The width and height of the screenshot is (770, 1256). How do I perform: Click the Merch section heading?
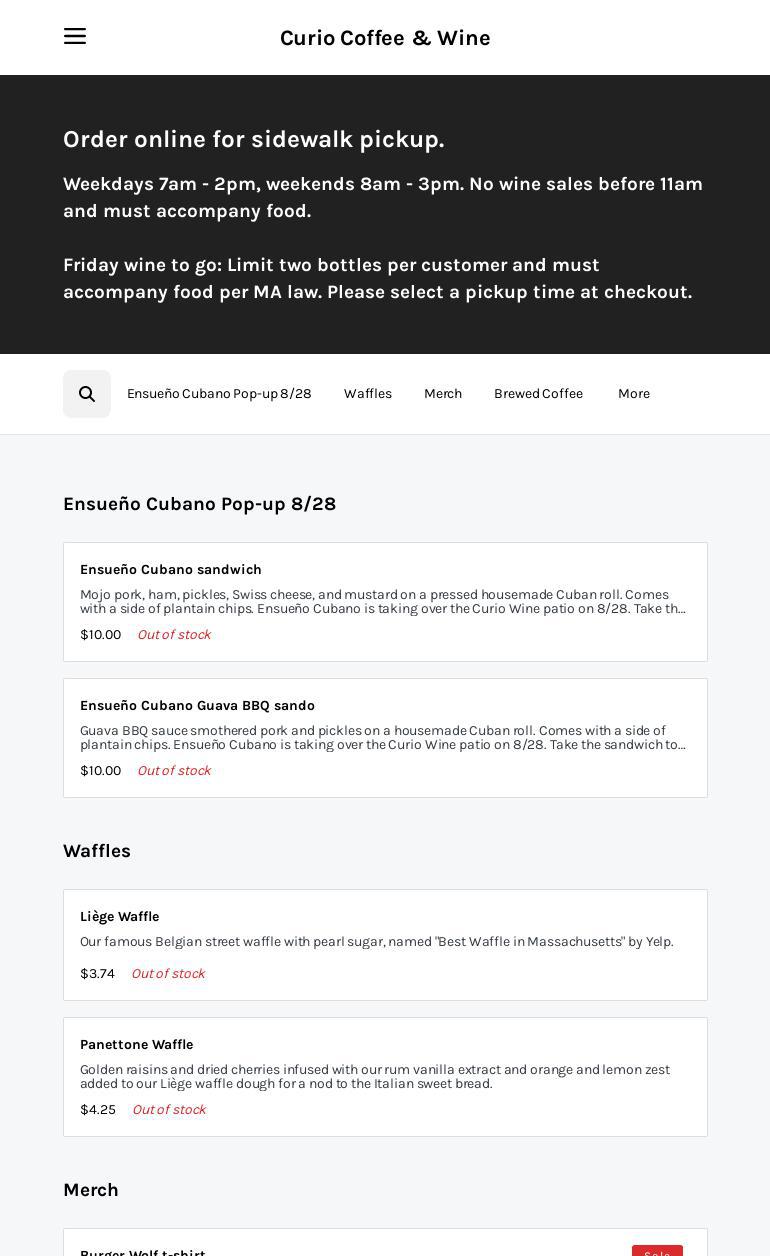[91, 1190]
